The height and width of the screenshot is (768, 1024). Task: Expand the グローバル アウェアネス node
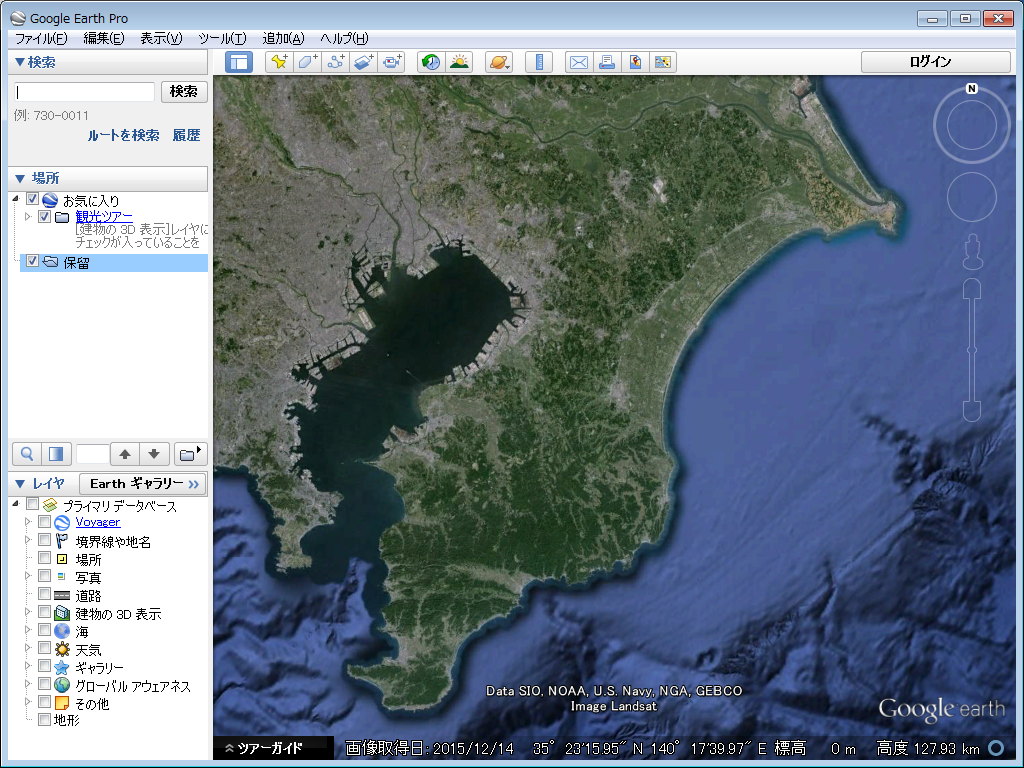pos(27,684)
